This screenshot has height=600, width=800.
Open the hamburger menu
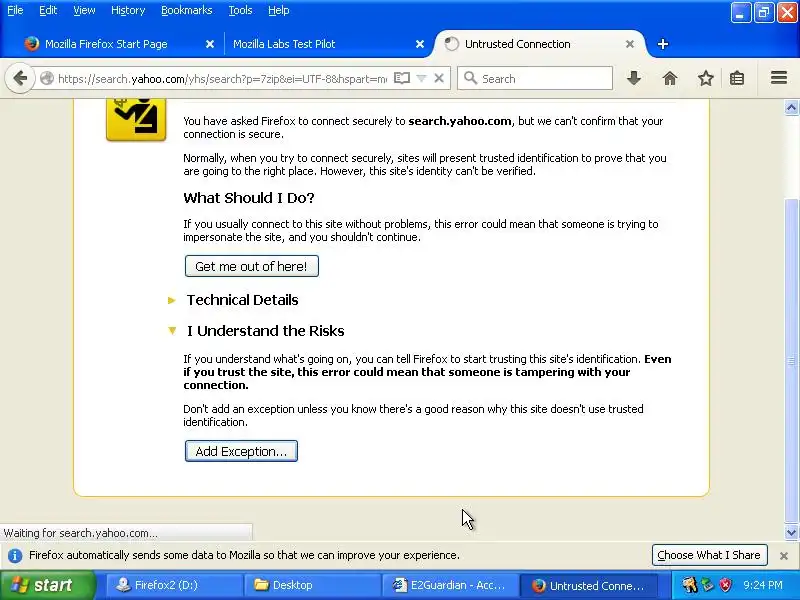click(x=779, y=78)
